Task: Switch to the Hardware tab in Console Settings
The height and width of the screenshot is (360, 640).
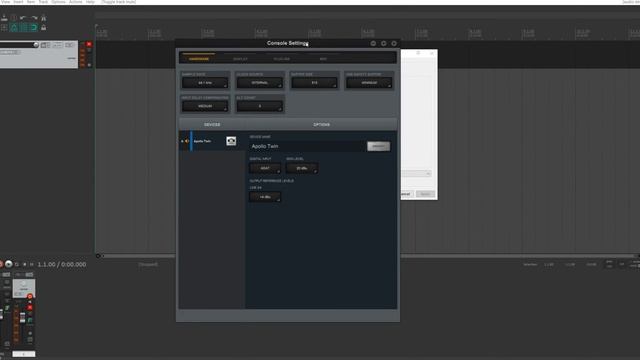Action: [199, 59]
